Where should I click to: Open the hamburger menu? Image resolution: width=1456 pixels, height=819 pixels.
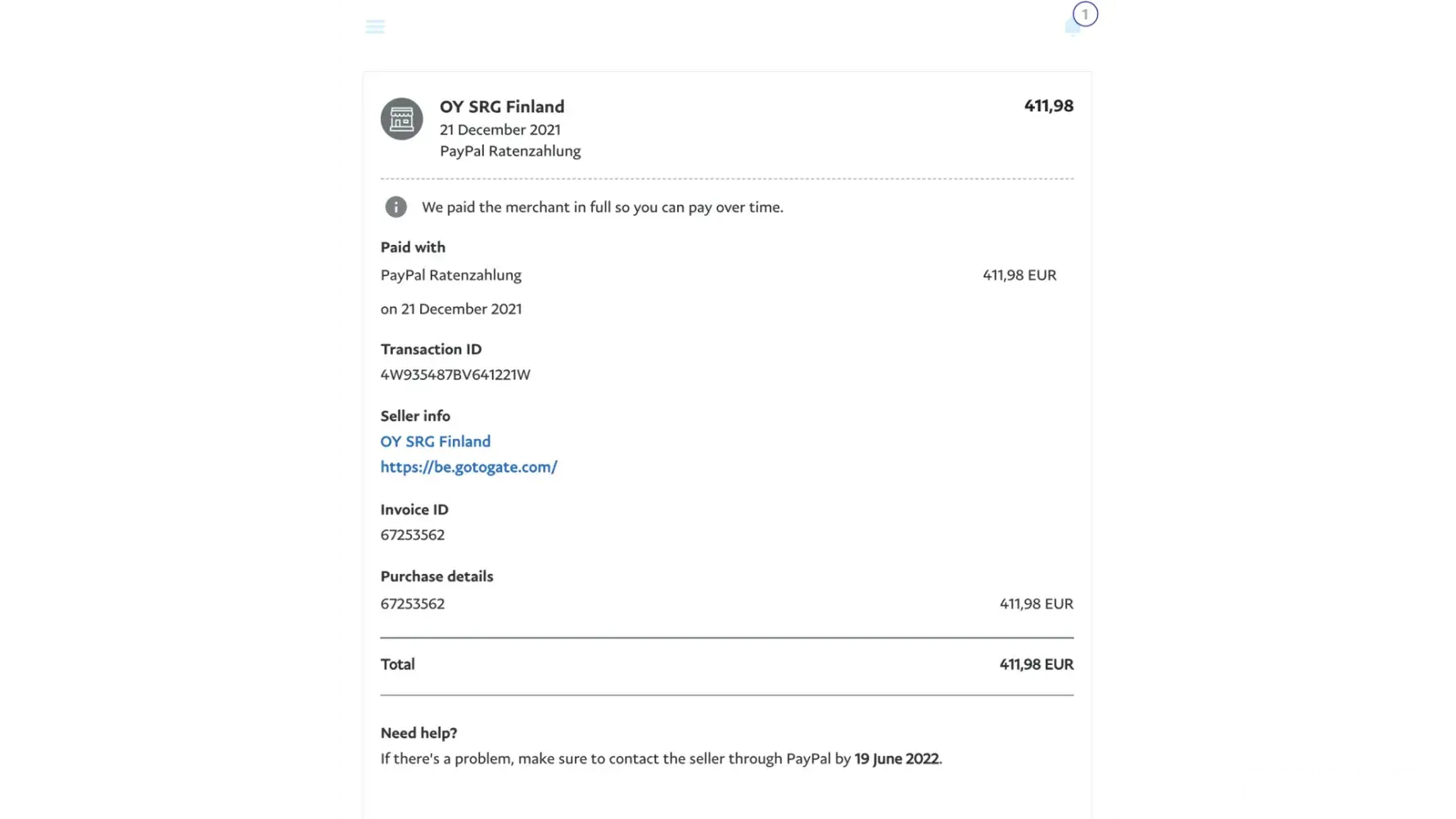(375, 27)
